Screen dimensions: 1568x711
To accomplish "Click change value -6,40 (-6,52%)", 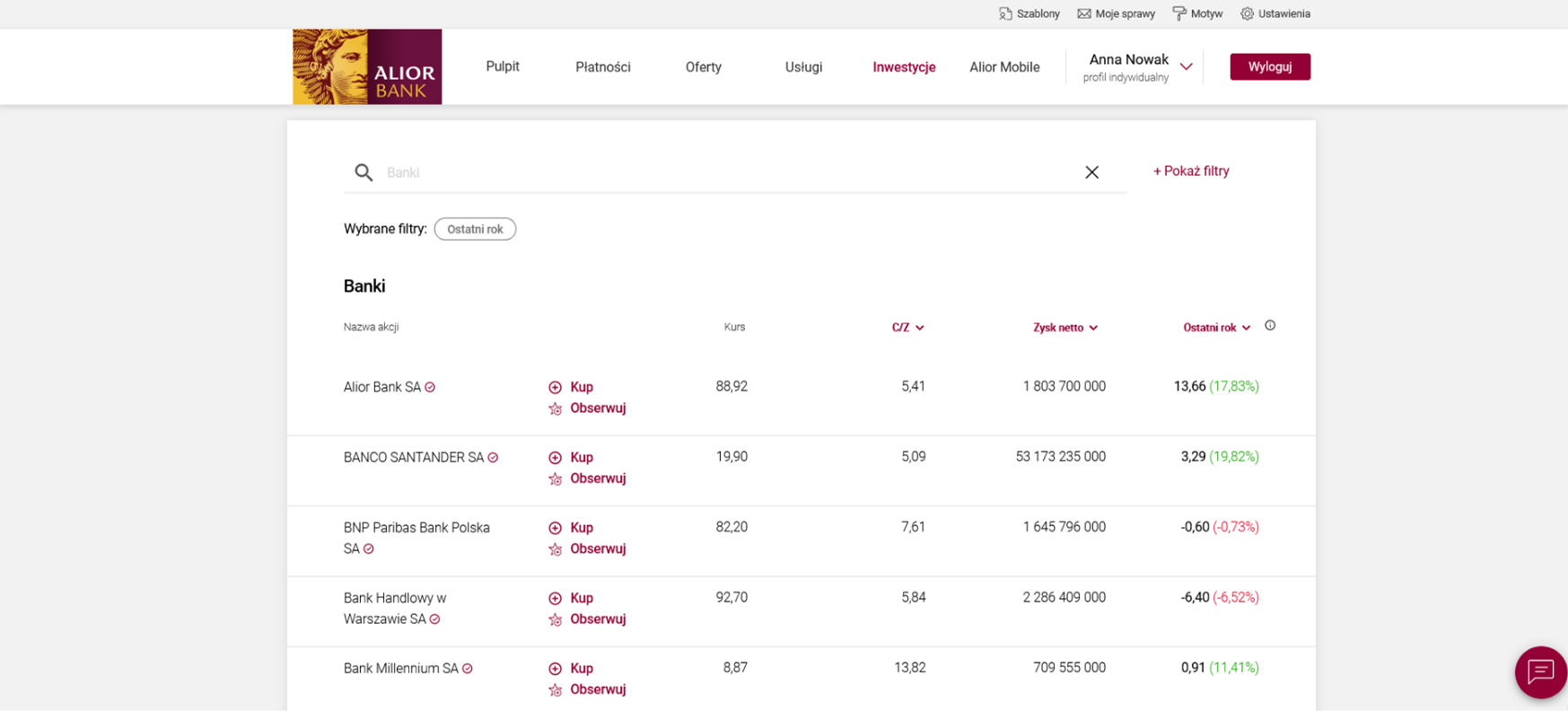I will pos(1220,598).
